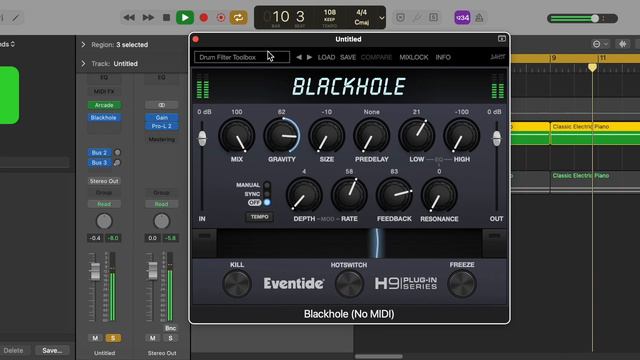Click the fast-forward transport button

click(x=148, y=18)
